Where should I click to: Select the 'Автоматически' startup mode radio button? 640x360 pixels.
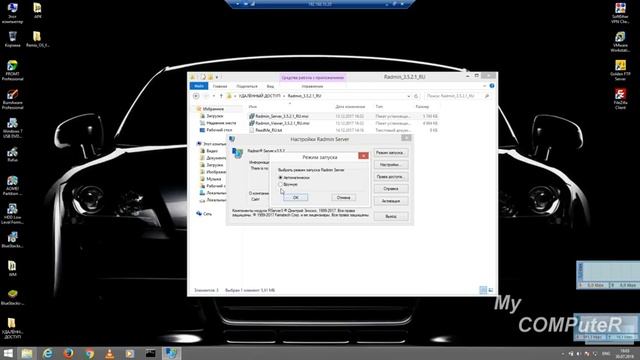click(280, 178)
